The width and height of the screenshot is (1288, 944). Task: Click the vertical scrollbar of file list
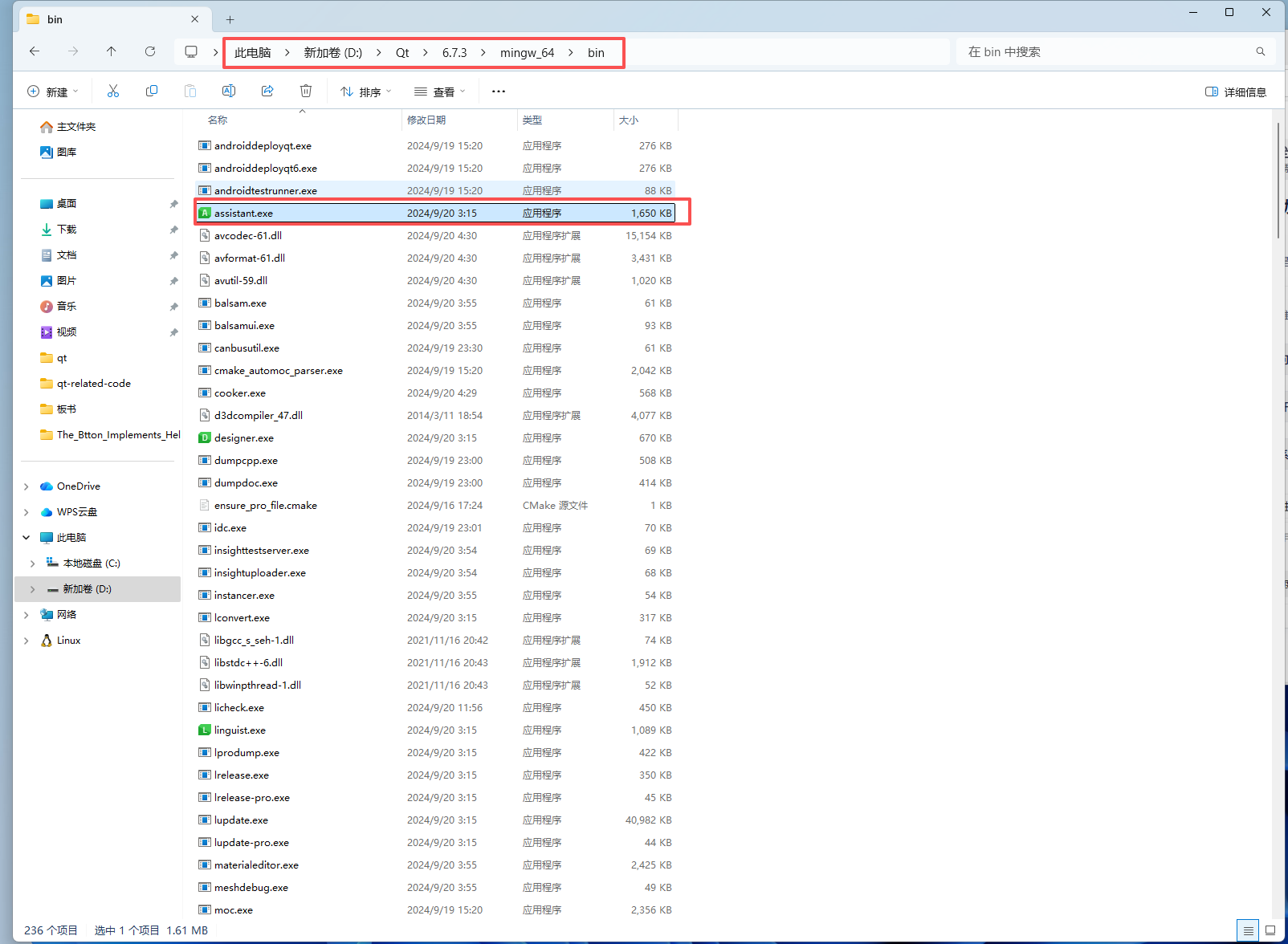[x=1278, y=181]
